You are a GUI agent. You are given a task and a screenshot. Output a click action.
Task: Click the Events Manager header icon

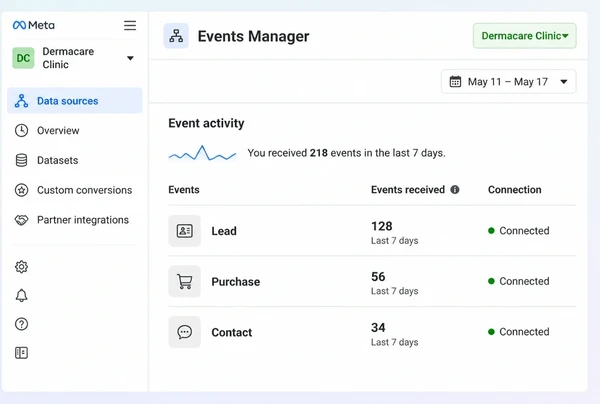[x=176, y=36]
